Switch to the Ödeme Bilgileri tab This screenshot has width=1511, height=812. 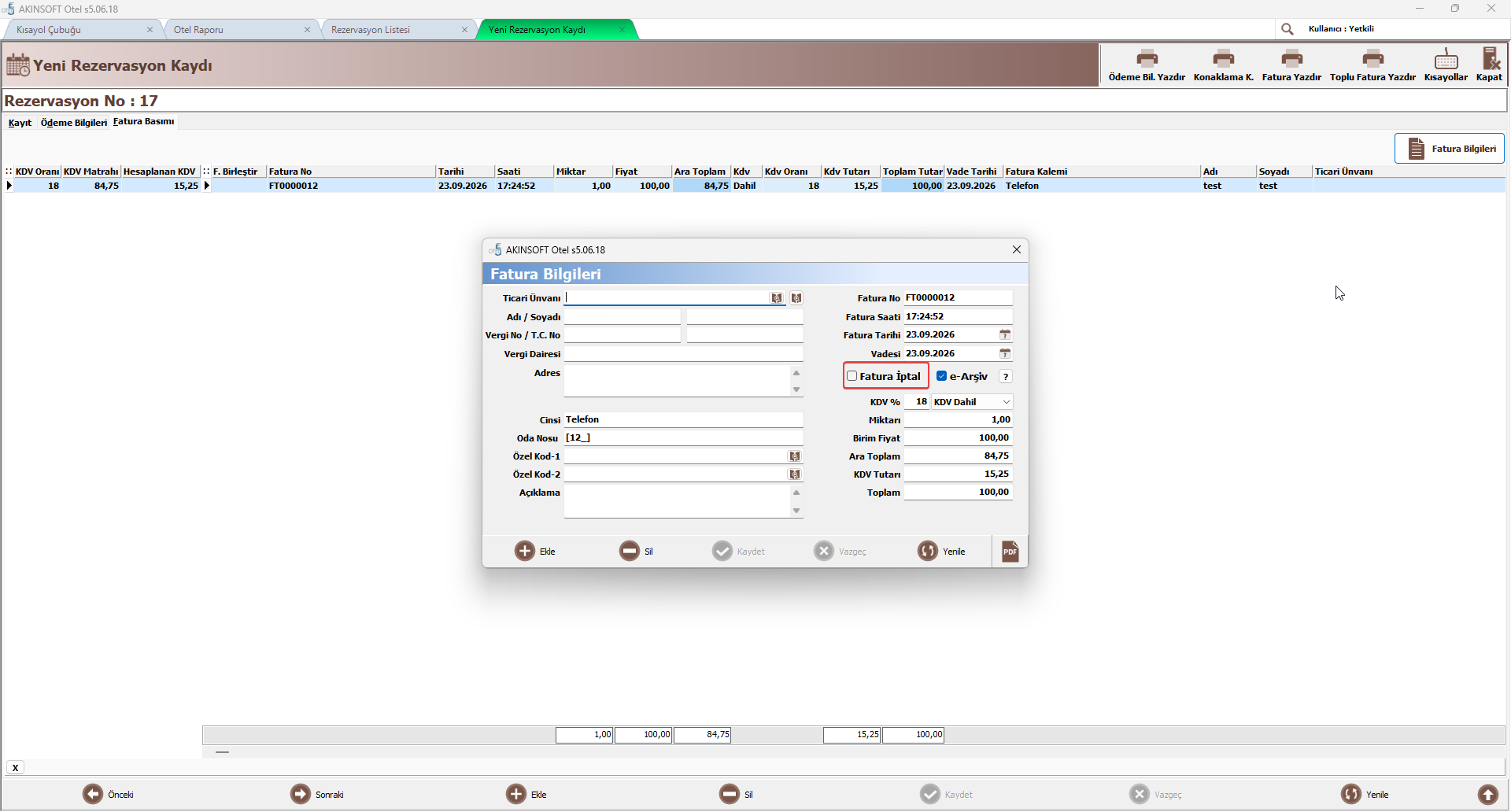74,123
